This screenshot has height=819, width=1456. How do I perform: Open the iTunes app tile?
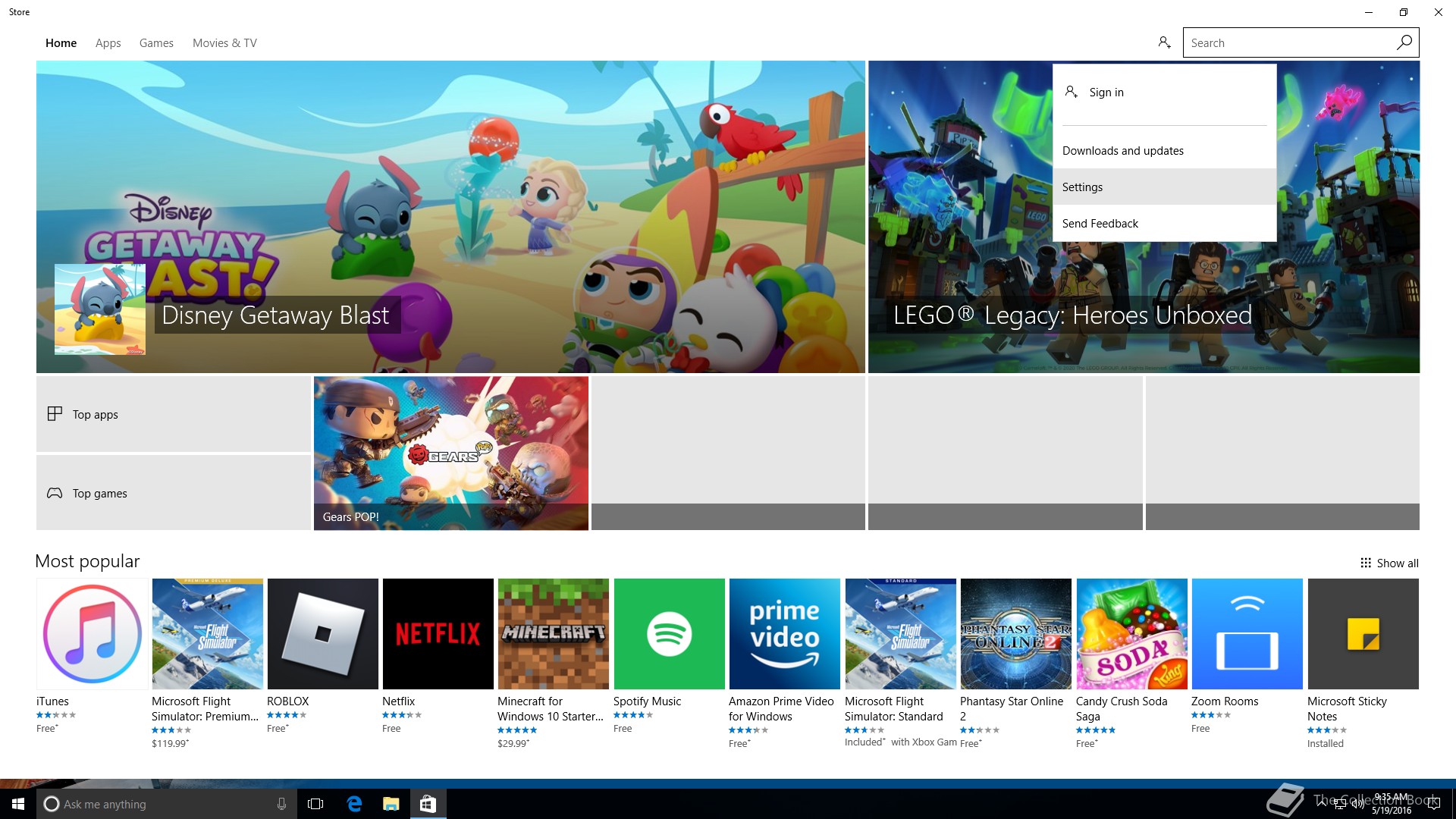93,634
